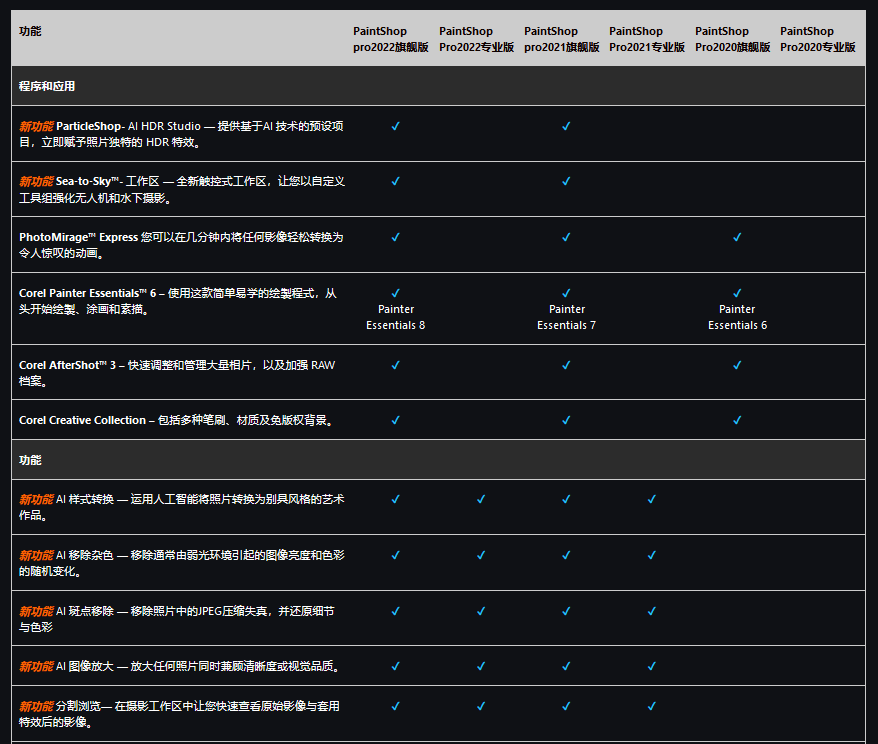Click AI 斑点移除 checkmark under pro2021旗舰版

(x=566, y=610)
